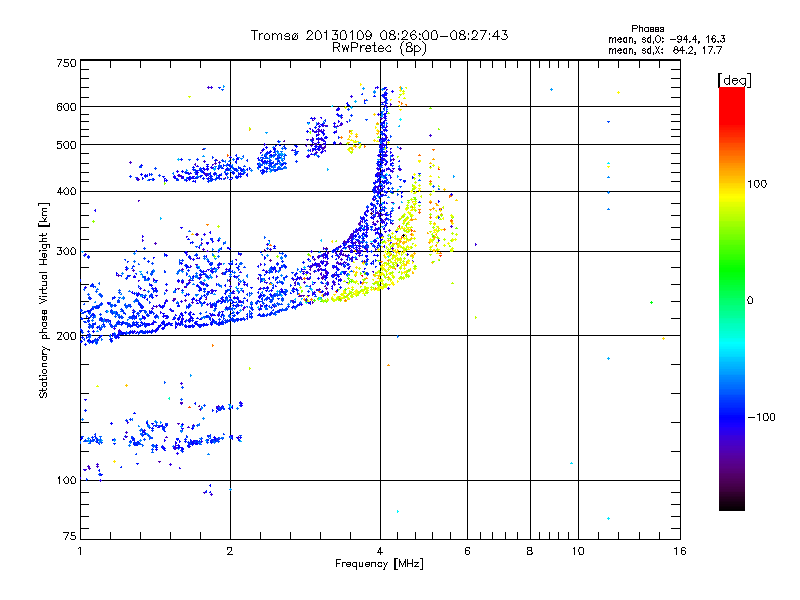Click the y-axis tick label '750'
800x600 pixels.
point(66,63)
